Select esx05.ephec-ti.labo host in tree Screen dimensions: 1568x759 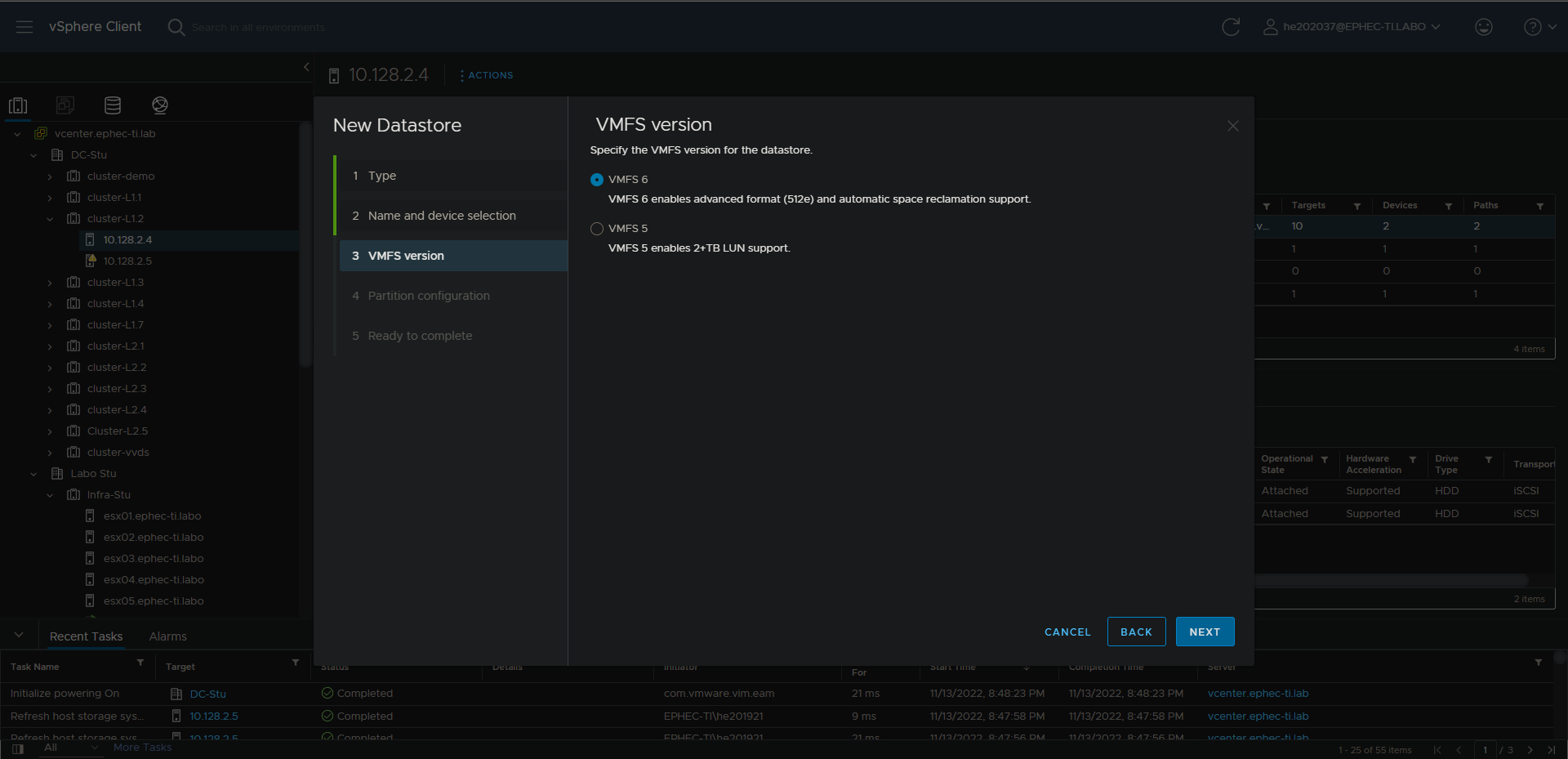pyautogui.click(x=154, y=601)
